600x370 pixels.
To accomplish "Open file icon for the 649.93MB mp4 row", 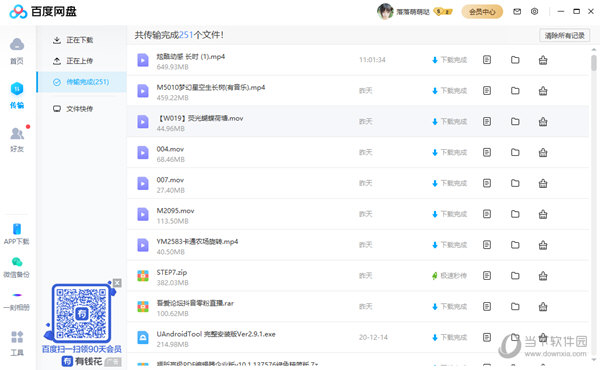I will (x=487, y=60).
